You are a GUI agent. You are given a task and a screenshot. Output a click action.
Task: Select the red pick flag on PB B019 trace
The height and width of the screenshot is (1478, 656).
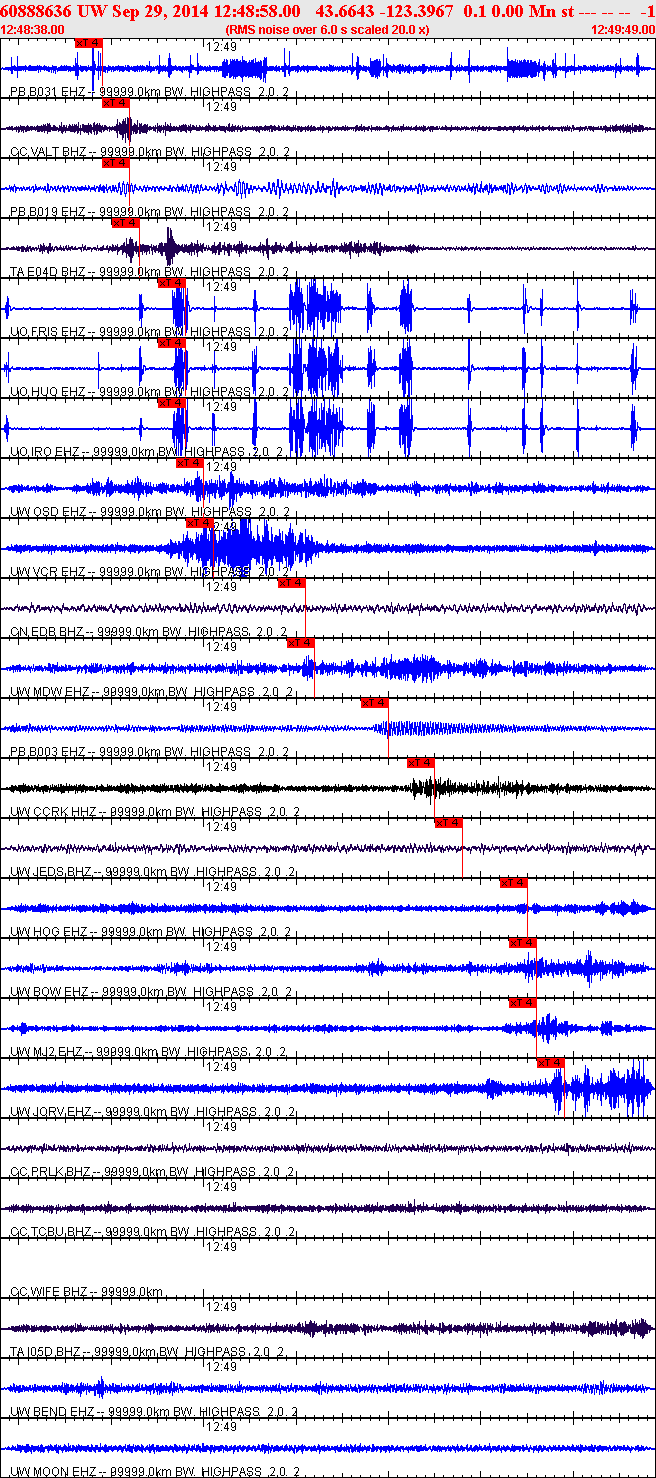[116, 163]
